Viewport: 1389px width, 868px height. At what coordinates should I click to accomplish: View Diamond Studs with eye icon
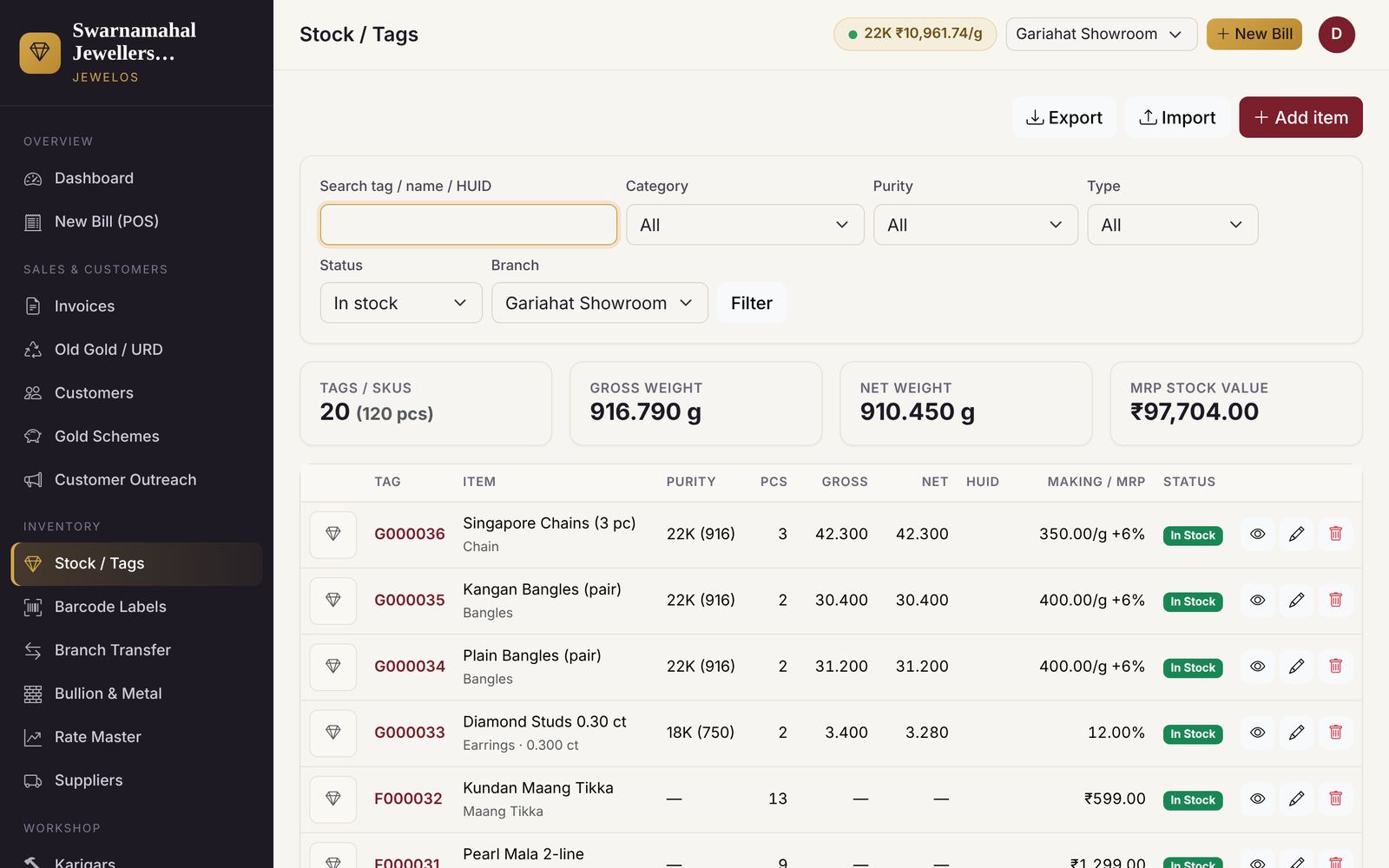[x=1257, y=733]
